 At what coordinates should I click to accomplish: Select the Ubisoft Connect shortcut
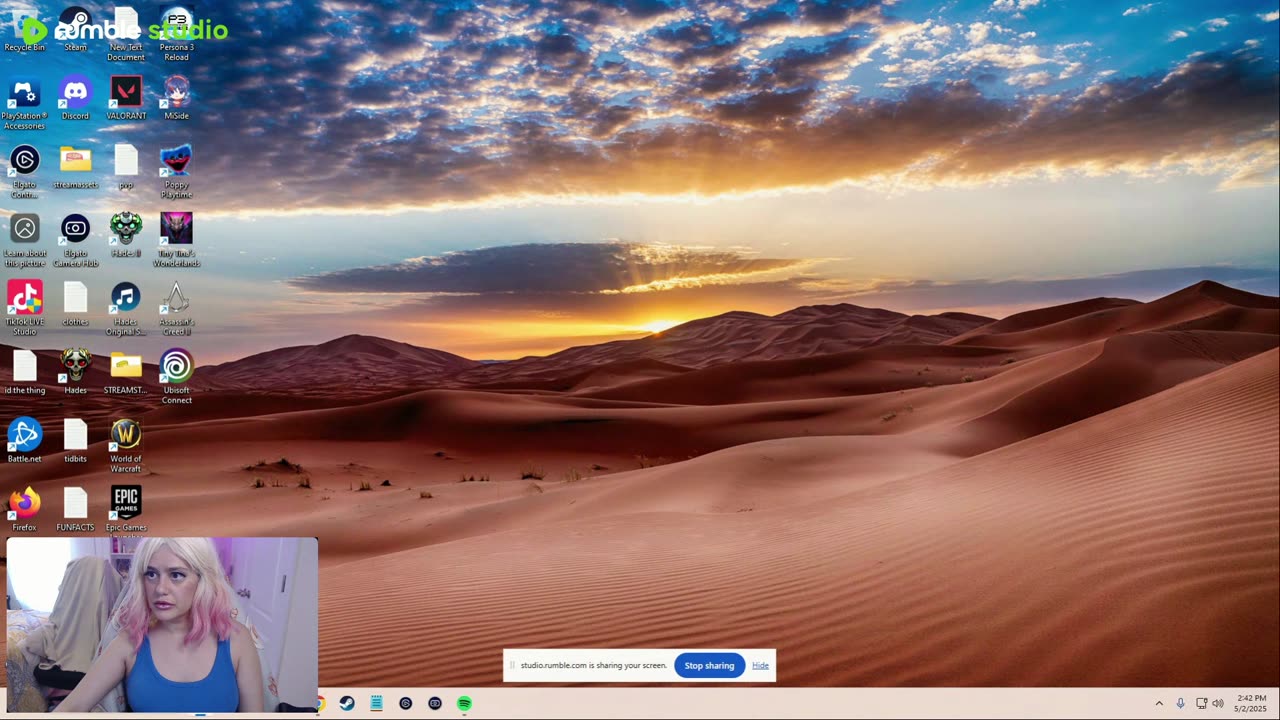click(x=176, y=378)
